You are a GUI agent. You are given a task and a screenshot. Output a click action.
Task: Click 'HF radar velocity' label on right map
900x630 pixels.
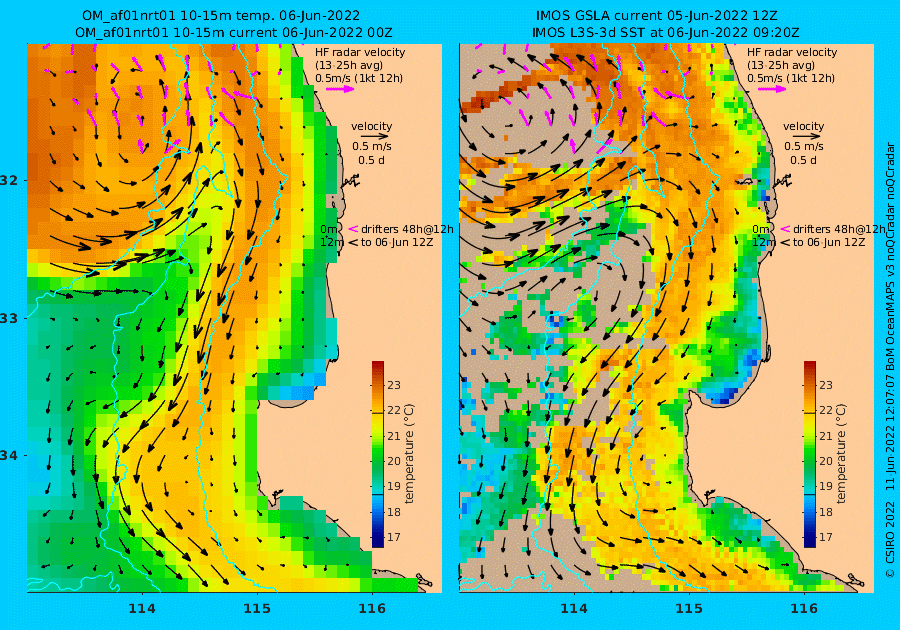[x=792, y=52]
